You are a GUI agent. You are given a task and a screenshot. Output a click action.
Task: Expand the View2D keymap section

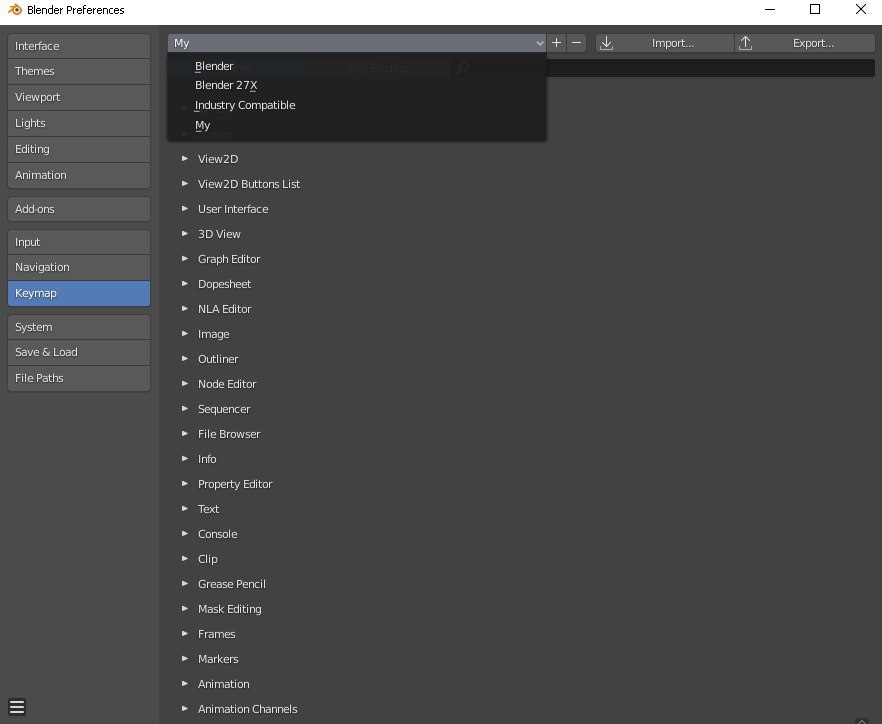click(x=184, y=159)
